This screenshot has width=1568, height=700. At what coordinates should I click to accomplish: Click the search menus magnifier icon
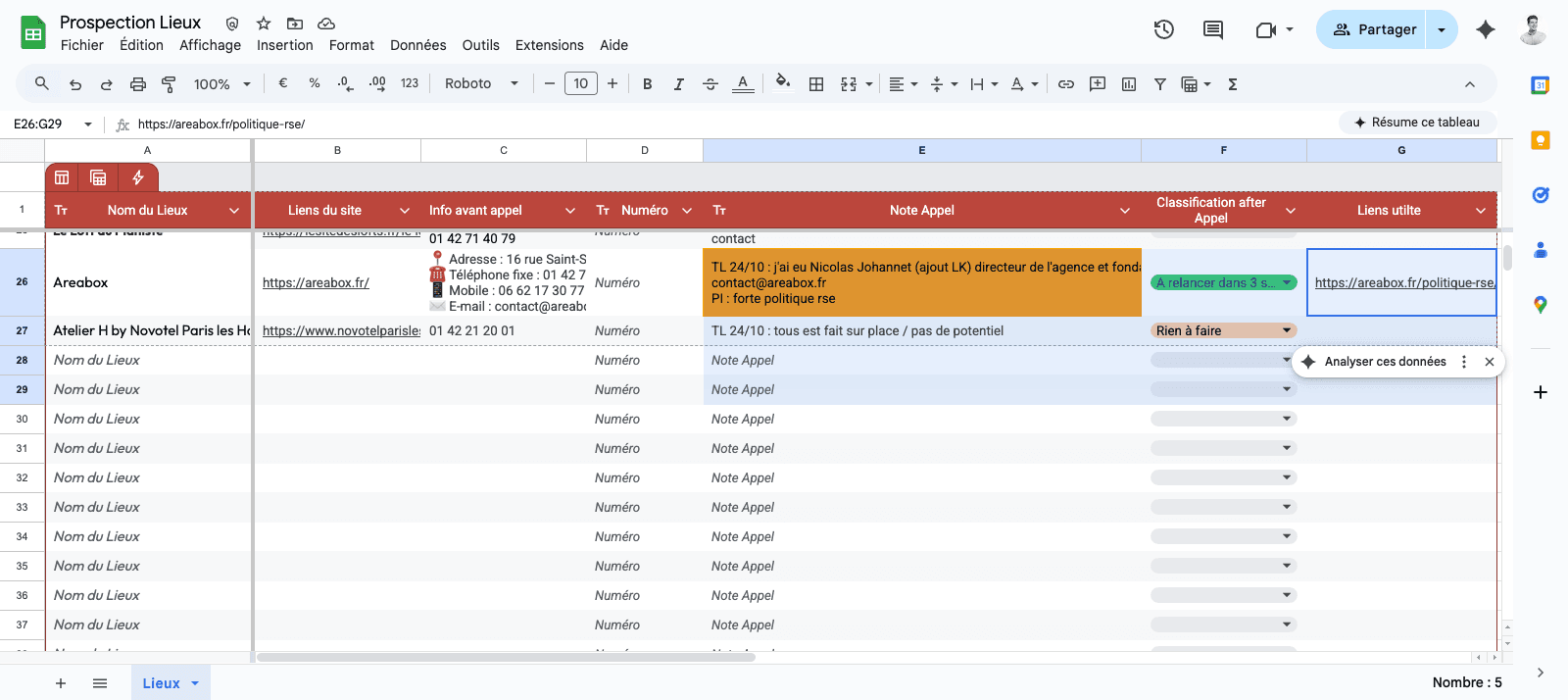(42, 84)
